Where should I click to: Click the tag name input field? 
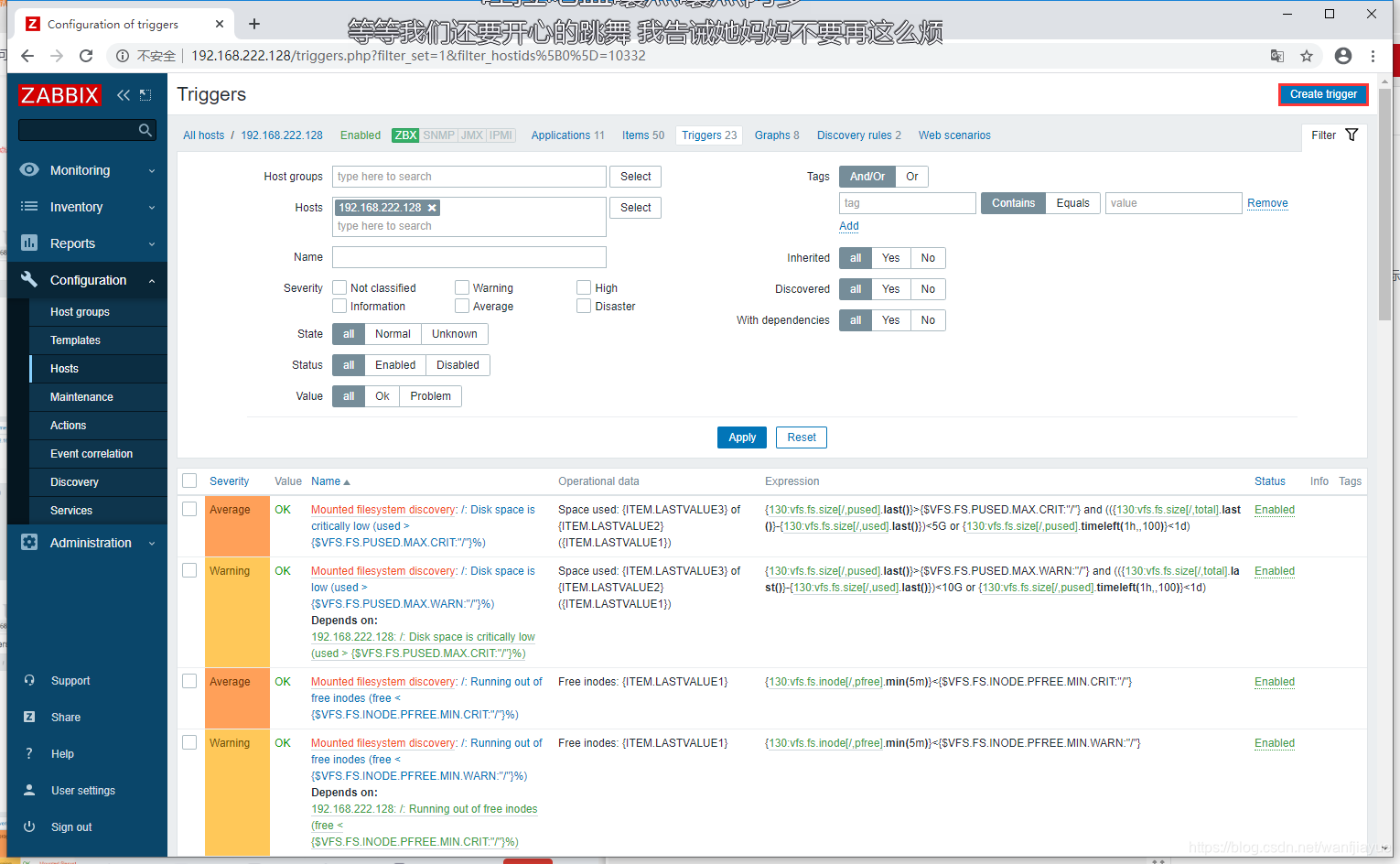pyautogui.click(x=908, y=203)
